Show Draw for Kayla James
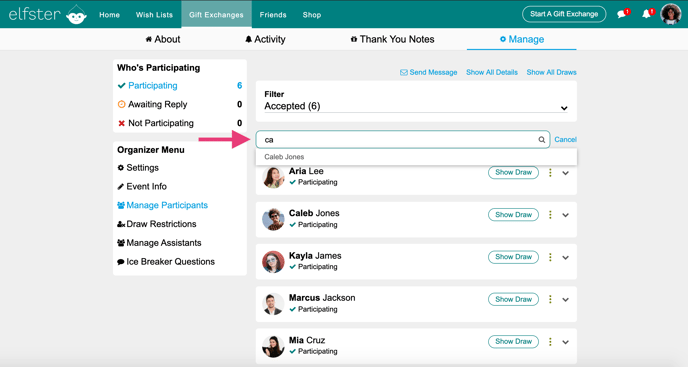Image resolution: width=688 pixels, height=367 pixels. [513, 257]
